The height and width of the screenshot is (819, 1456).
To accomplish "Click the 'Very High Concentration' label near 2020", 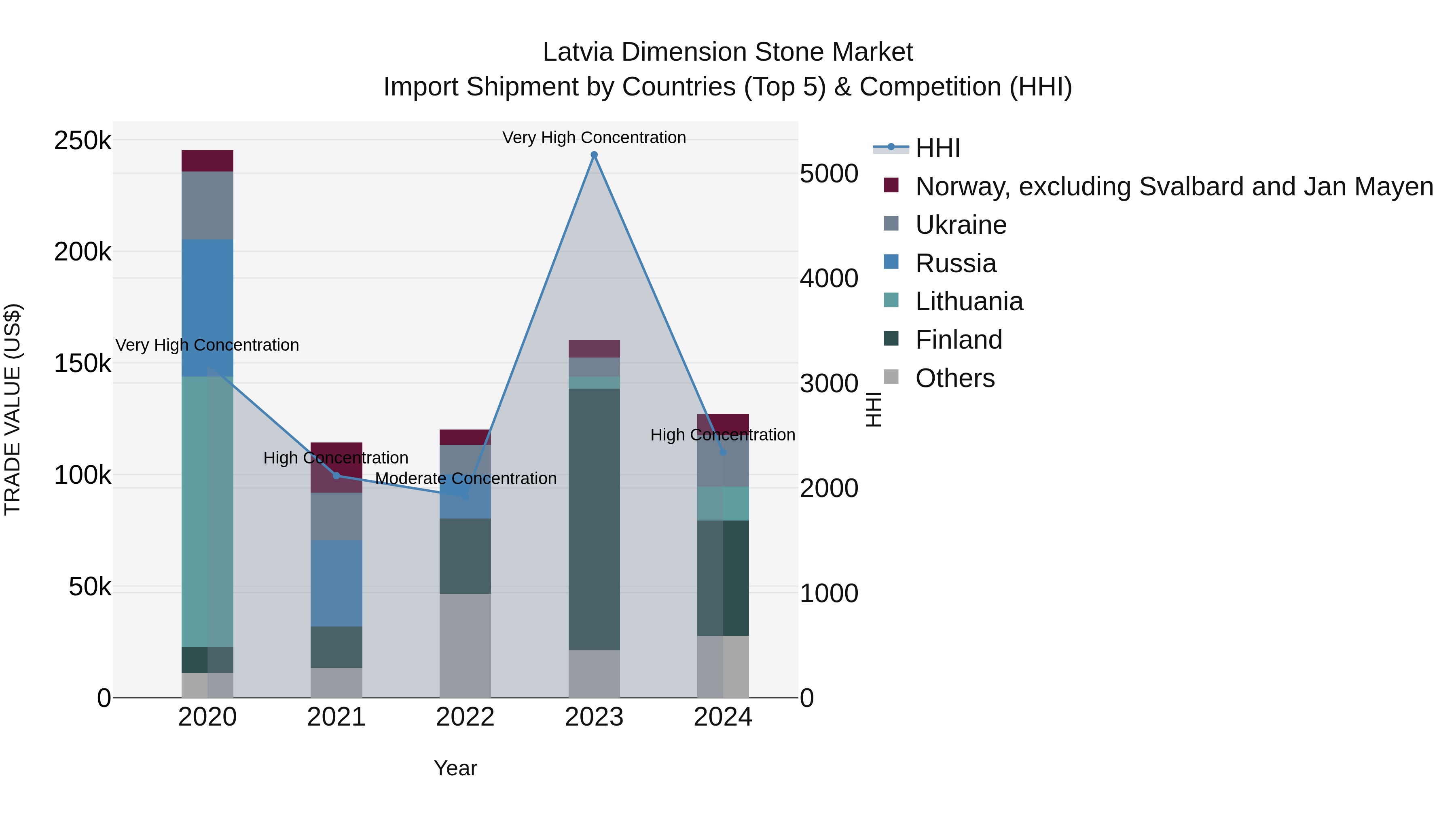I will click(x=207, y=345).
